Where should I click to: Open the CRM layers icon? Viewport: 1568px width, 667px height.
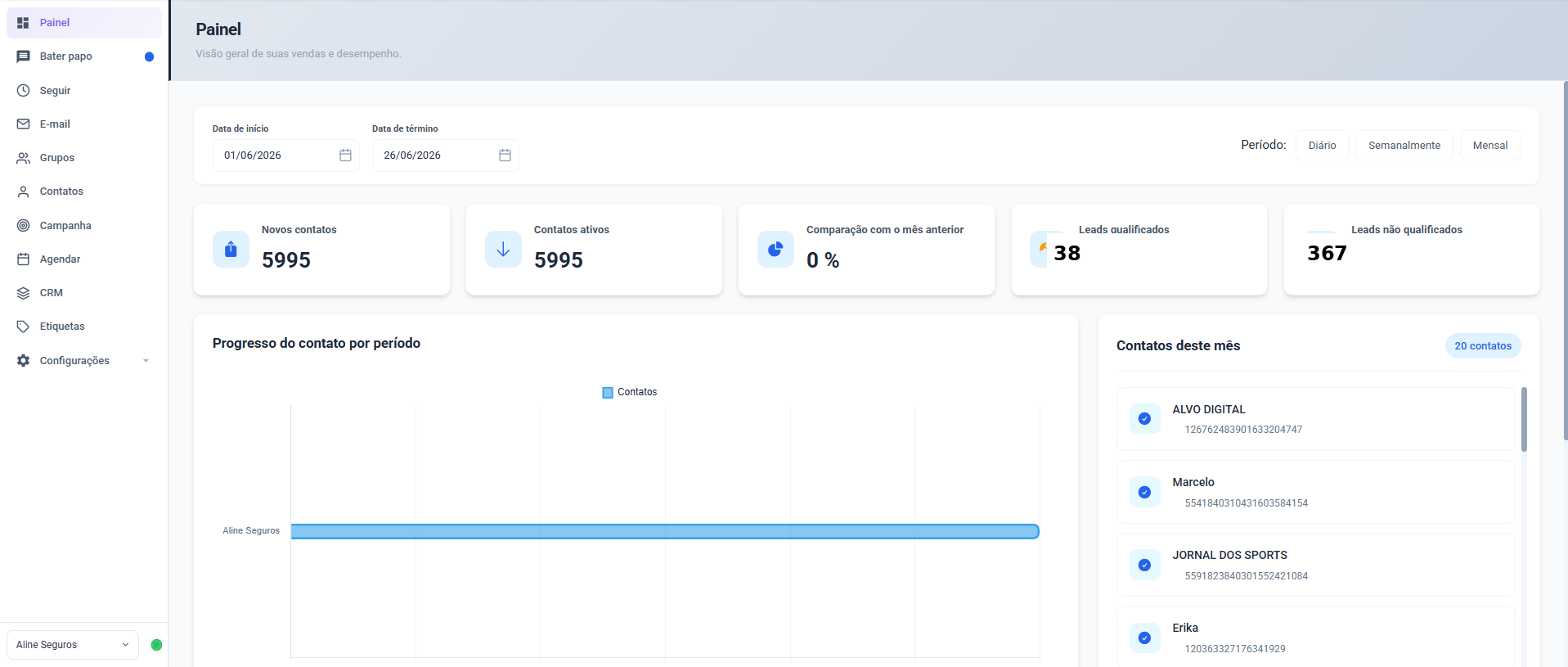point(23,292)
